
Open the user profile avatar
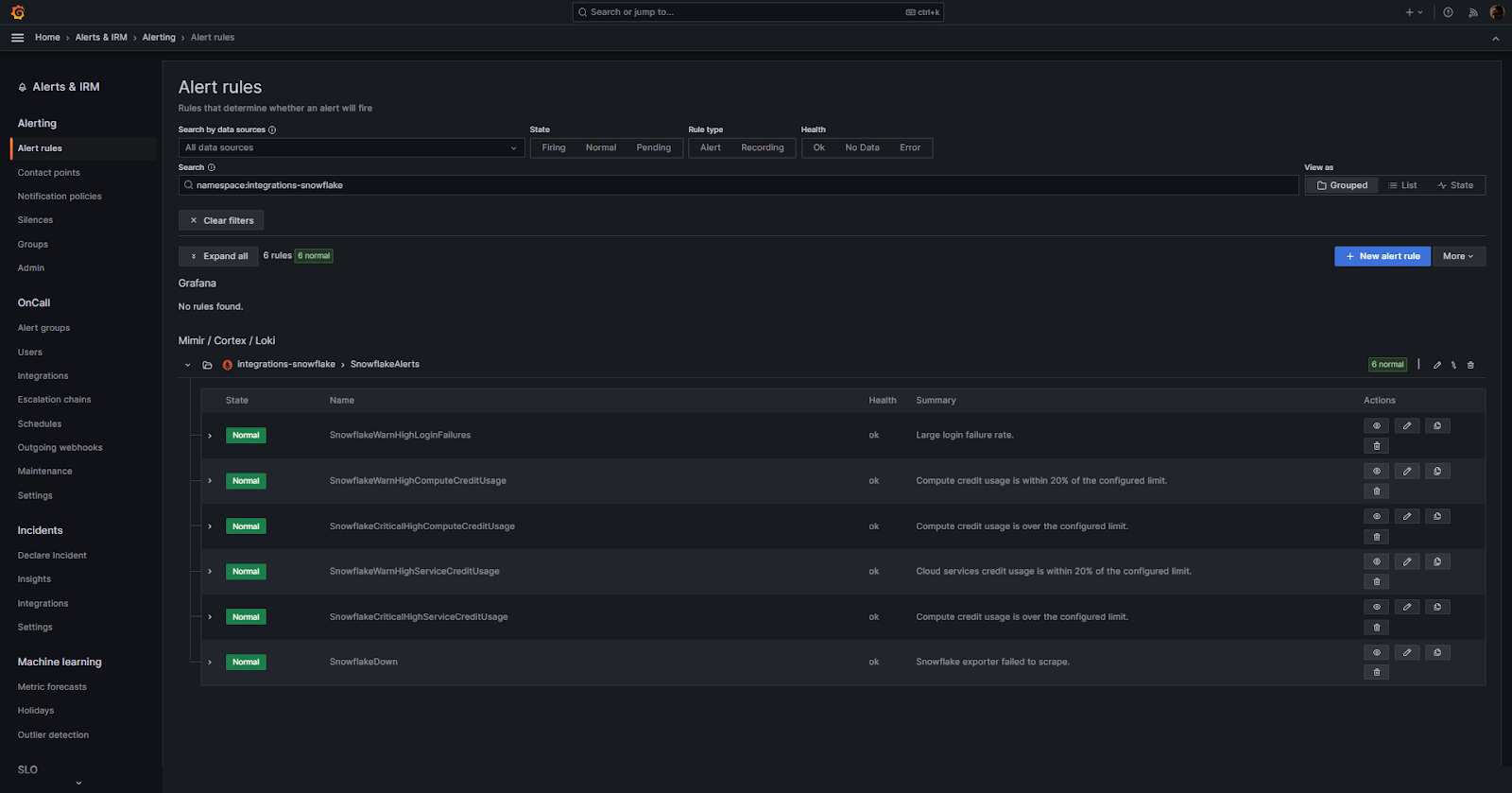(1497, 12)
